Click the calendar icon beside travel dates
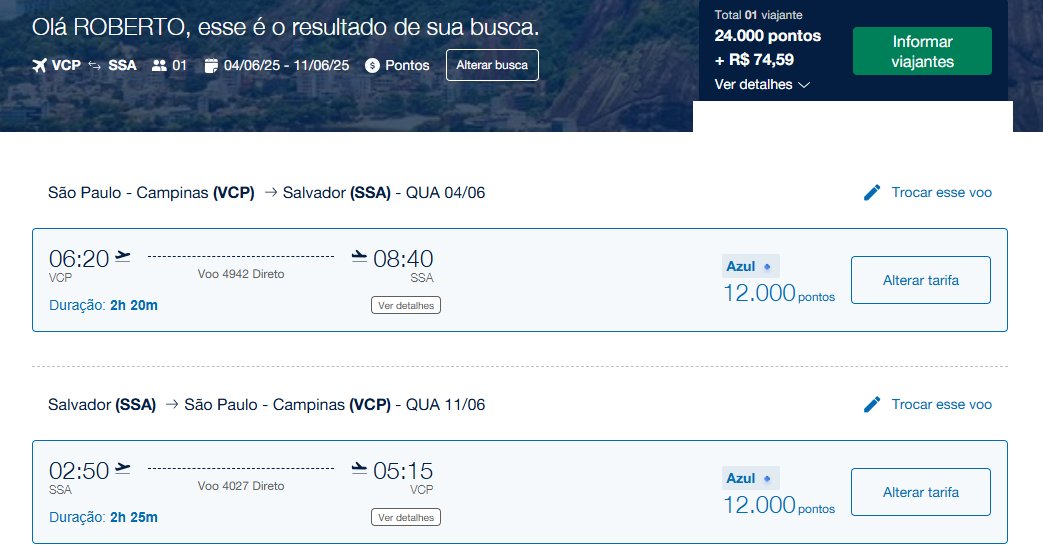This screenshot has width=1043, height=557. coord(211,65)
